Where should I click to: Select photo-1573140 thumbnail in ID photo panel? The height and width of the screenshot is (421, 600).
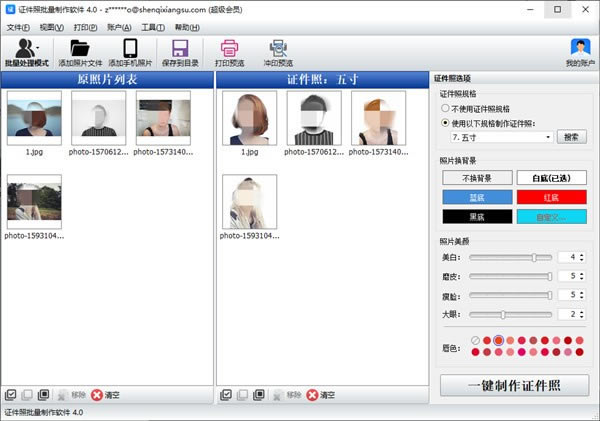coord(378,118)
